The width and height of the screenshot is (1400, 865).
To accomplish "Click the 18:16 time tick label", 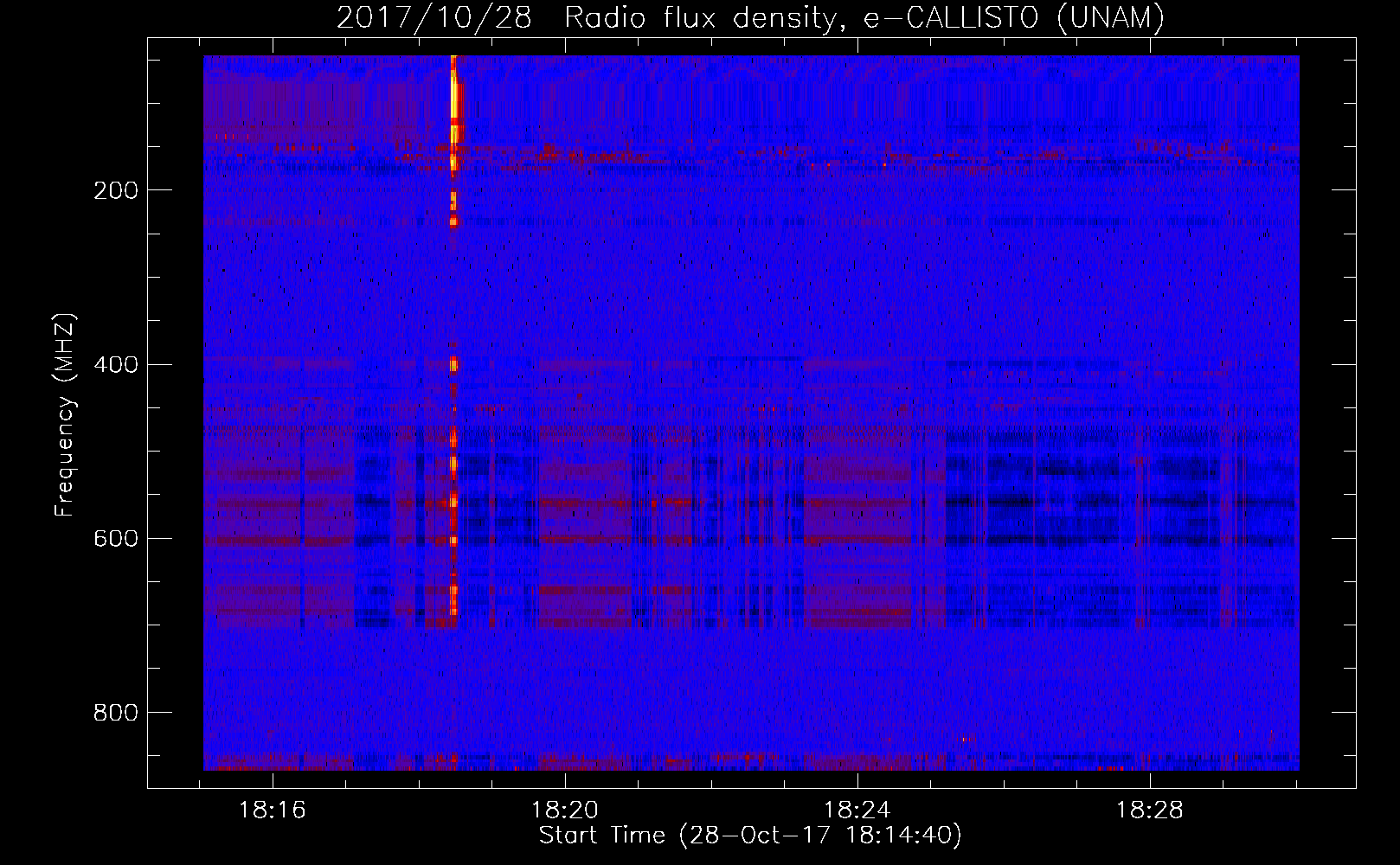I will [273, 811].
